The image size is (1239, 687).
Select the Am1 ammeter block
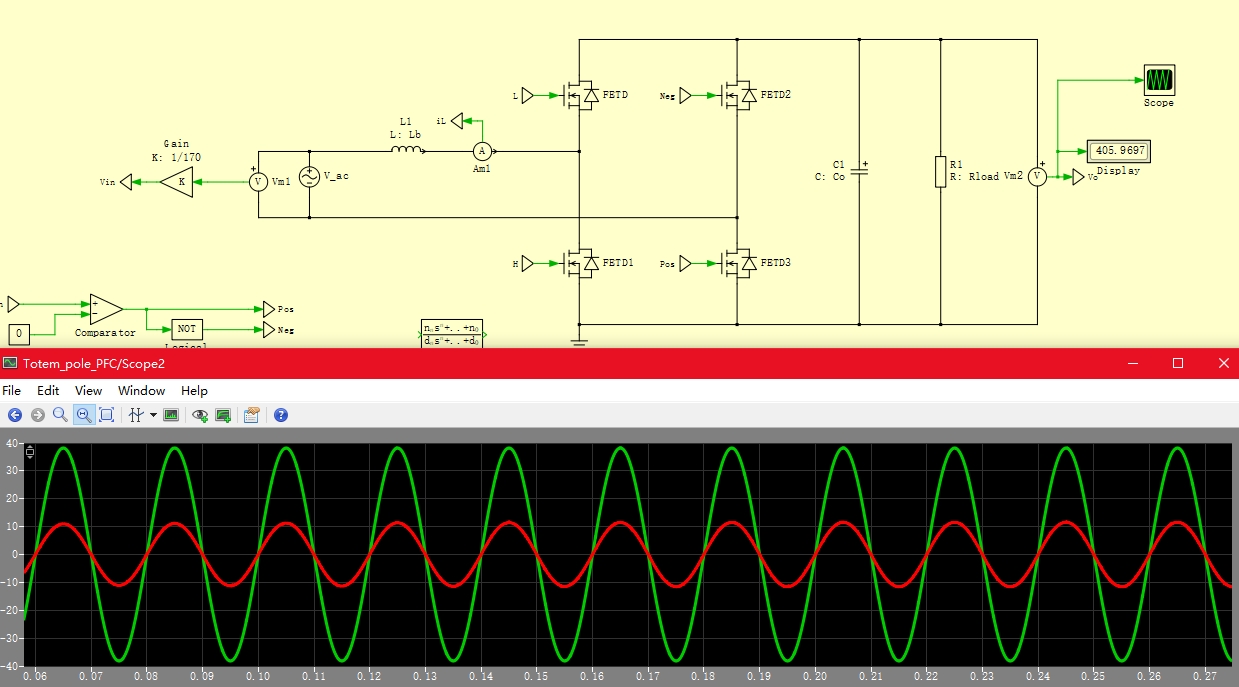coord(482,152)
